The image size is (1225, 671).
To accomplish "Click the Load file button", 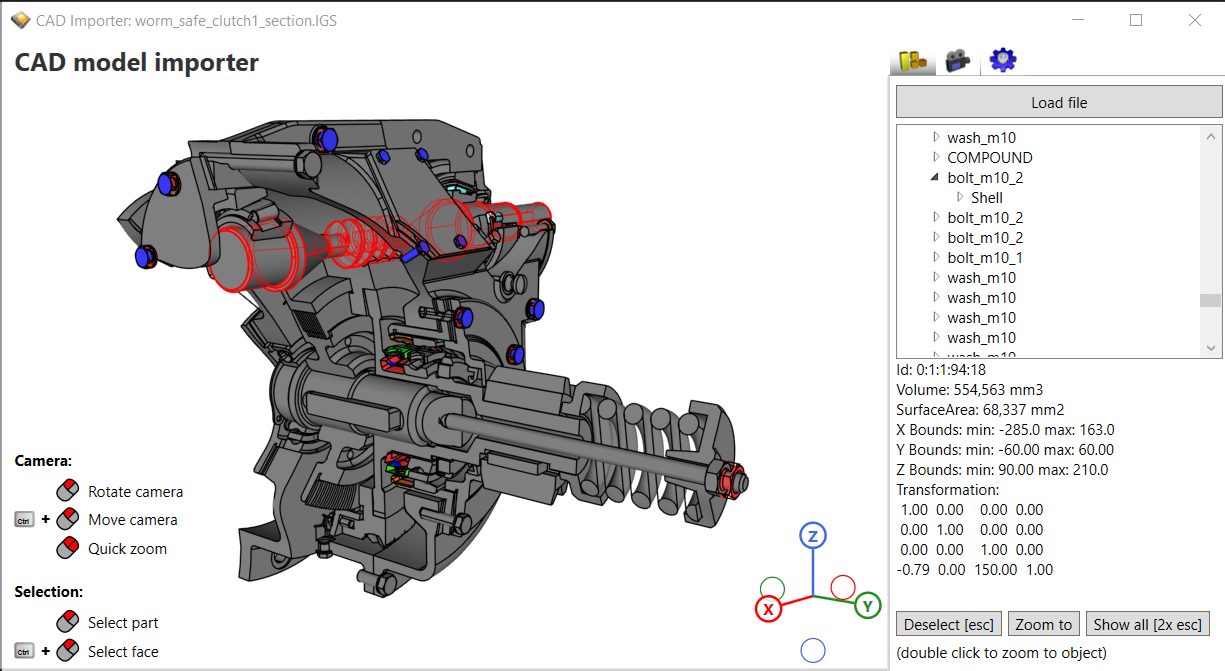I will [1059, 101].
